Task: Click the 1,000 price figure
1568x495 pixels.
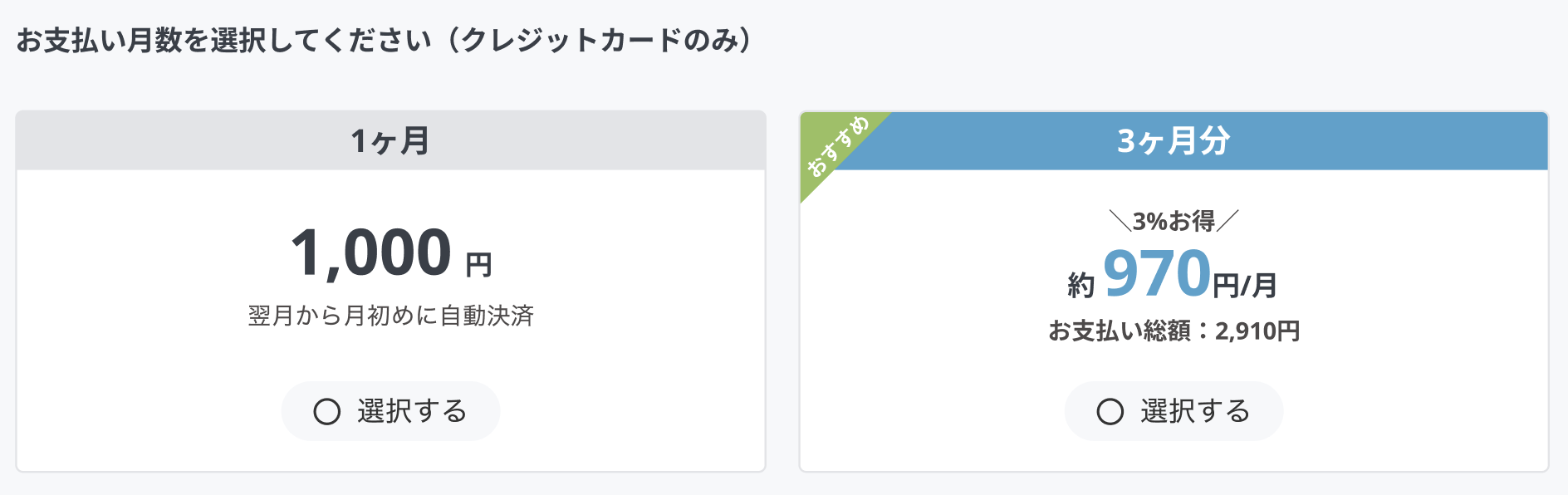Action: 371,252
